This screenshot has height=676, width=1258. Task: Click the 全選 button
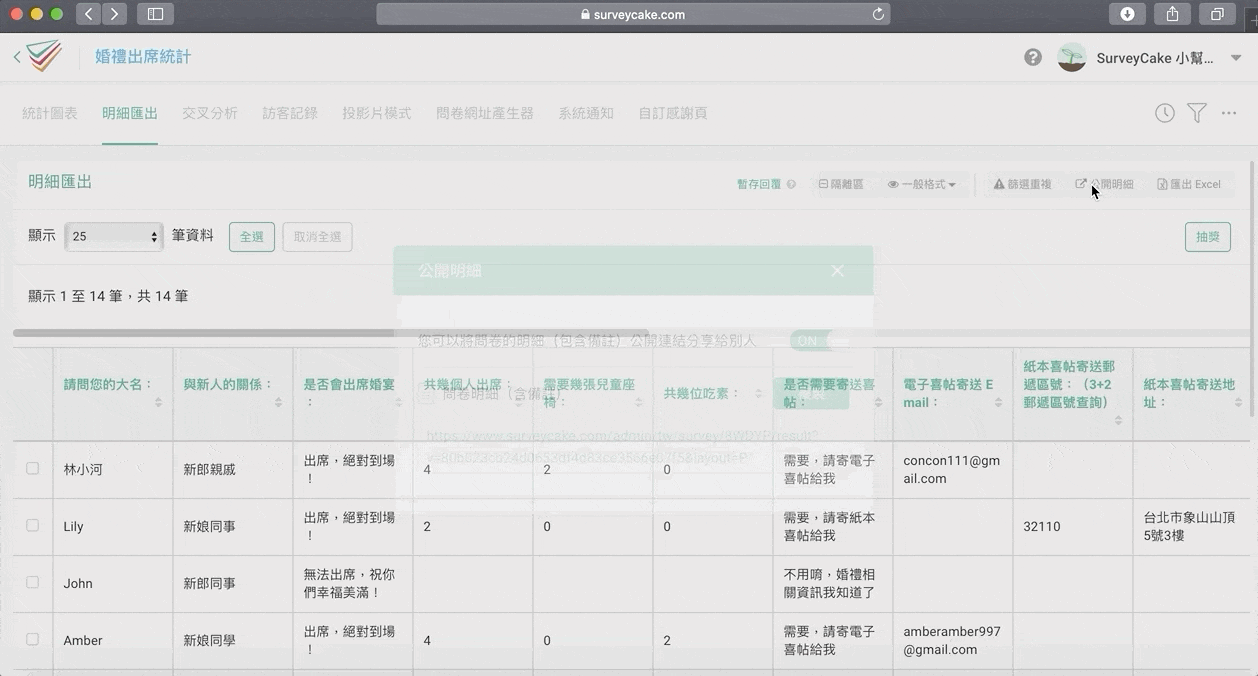[x=252, y=237]
